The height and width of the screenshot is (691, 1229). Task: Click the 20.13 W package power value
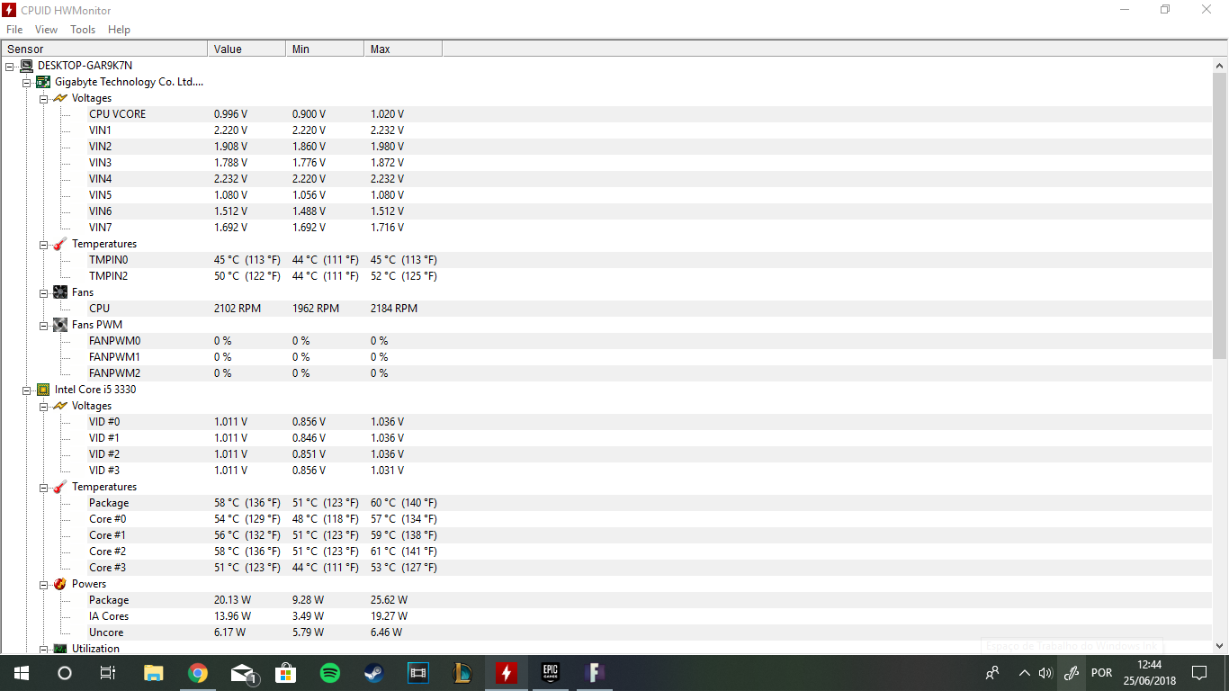pyautogui.click(x=232, y=600)
